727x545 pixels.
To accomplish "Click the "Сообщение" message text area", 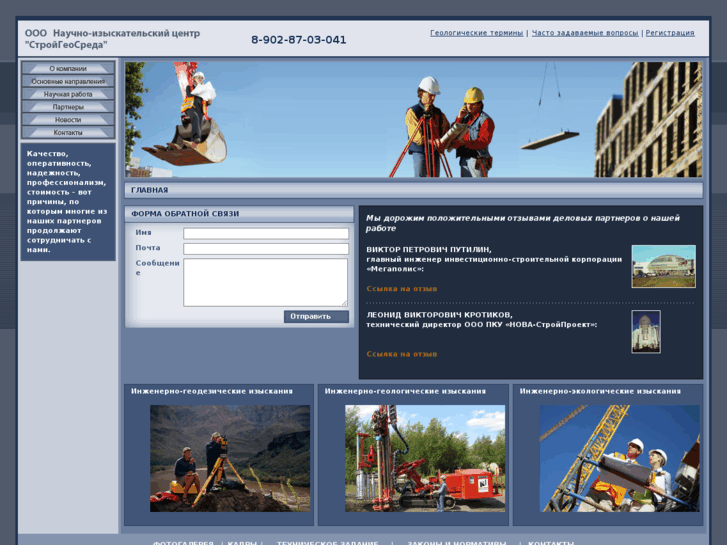I will pos(265,282).
